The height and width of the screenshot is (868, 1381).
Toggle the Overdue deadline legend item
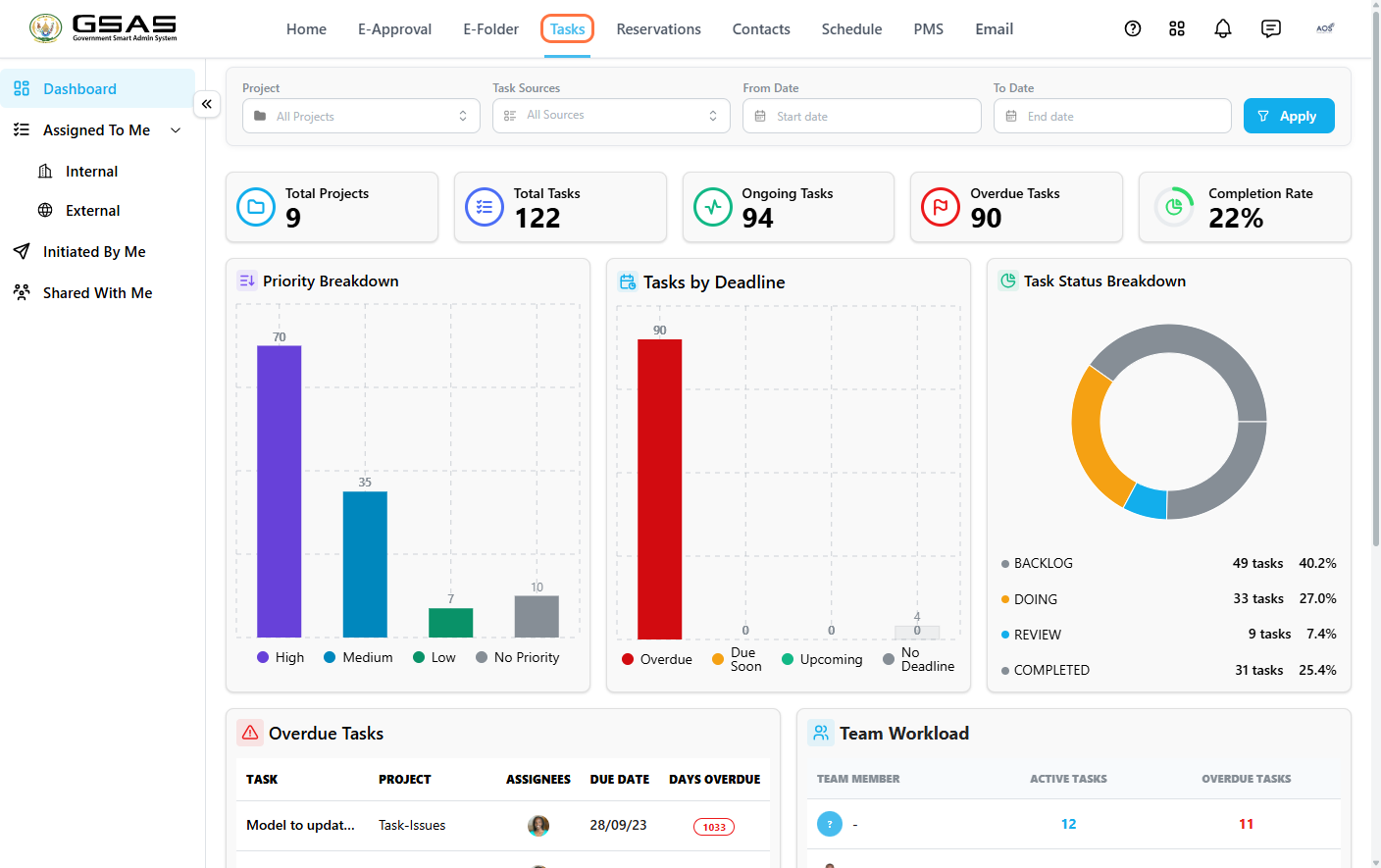[x=657, y=659]
